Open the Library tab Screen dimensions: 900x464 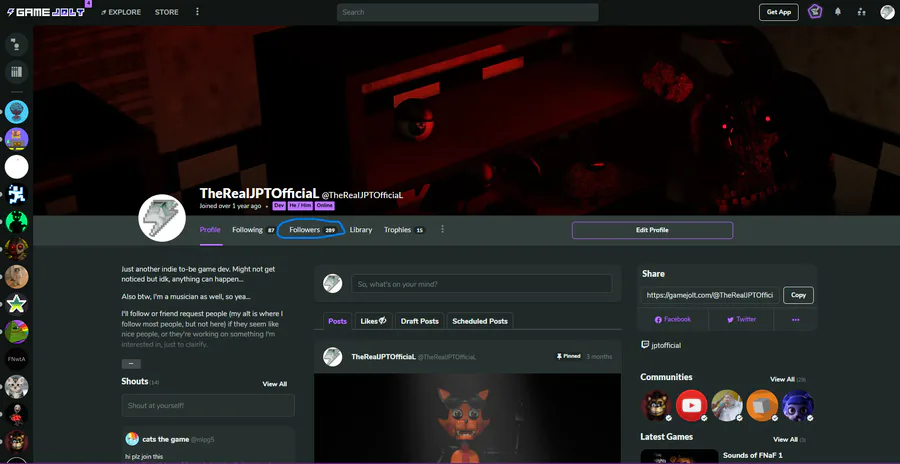(361, 230)
